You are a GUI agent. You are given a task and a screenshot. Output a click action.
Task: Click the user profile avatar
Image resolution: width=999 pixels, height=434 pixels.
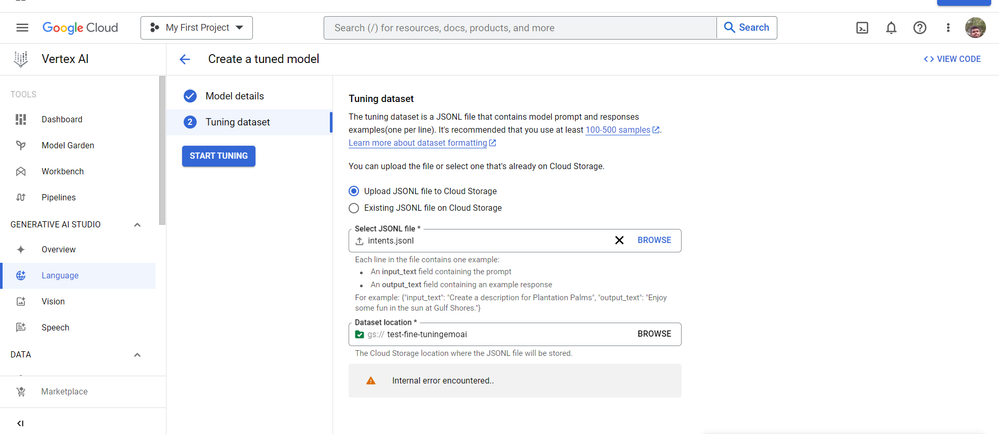click(x=975, y=28)
